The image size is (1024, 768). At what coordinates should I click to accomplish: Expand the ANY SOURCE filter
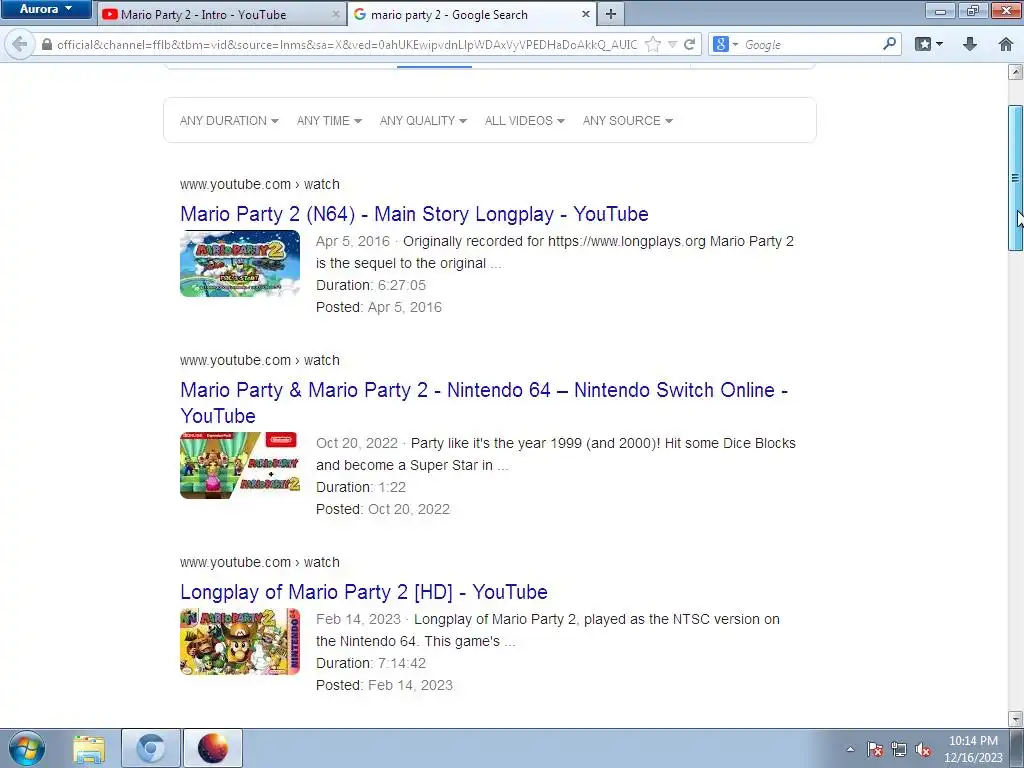click(628, 121)
